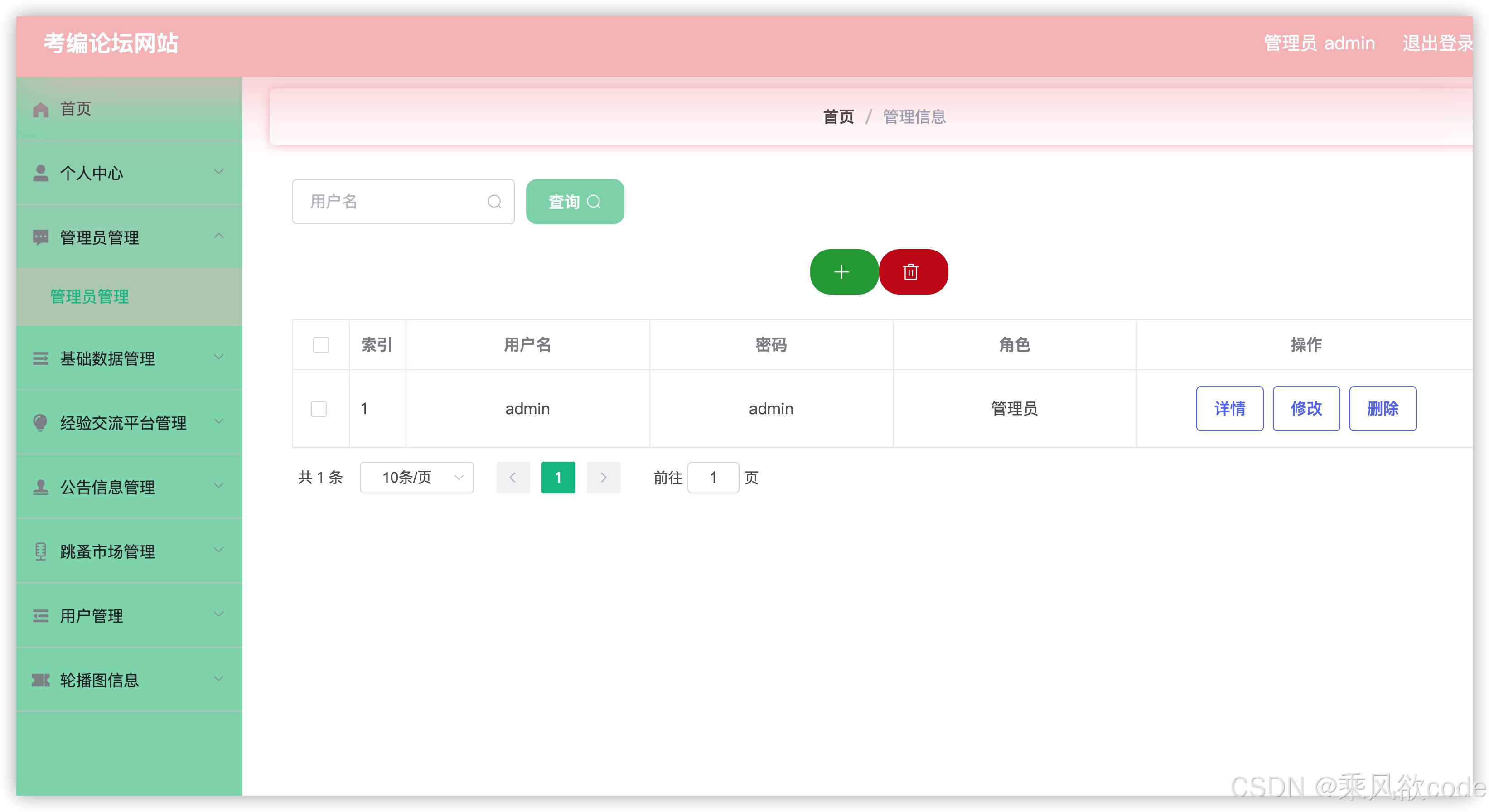Viewport: 1489px width, 812px height.
Task: Click the home icon beside 首页
Action: pos(41,109)
